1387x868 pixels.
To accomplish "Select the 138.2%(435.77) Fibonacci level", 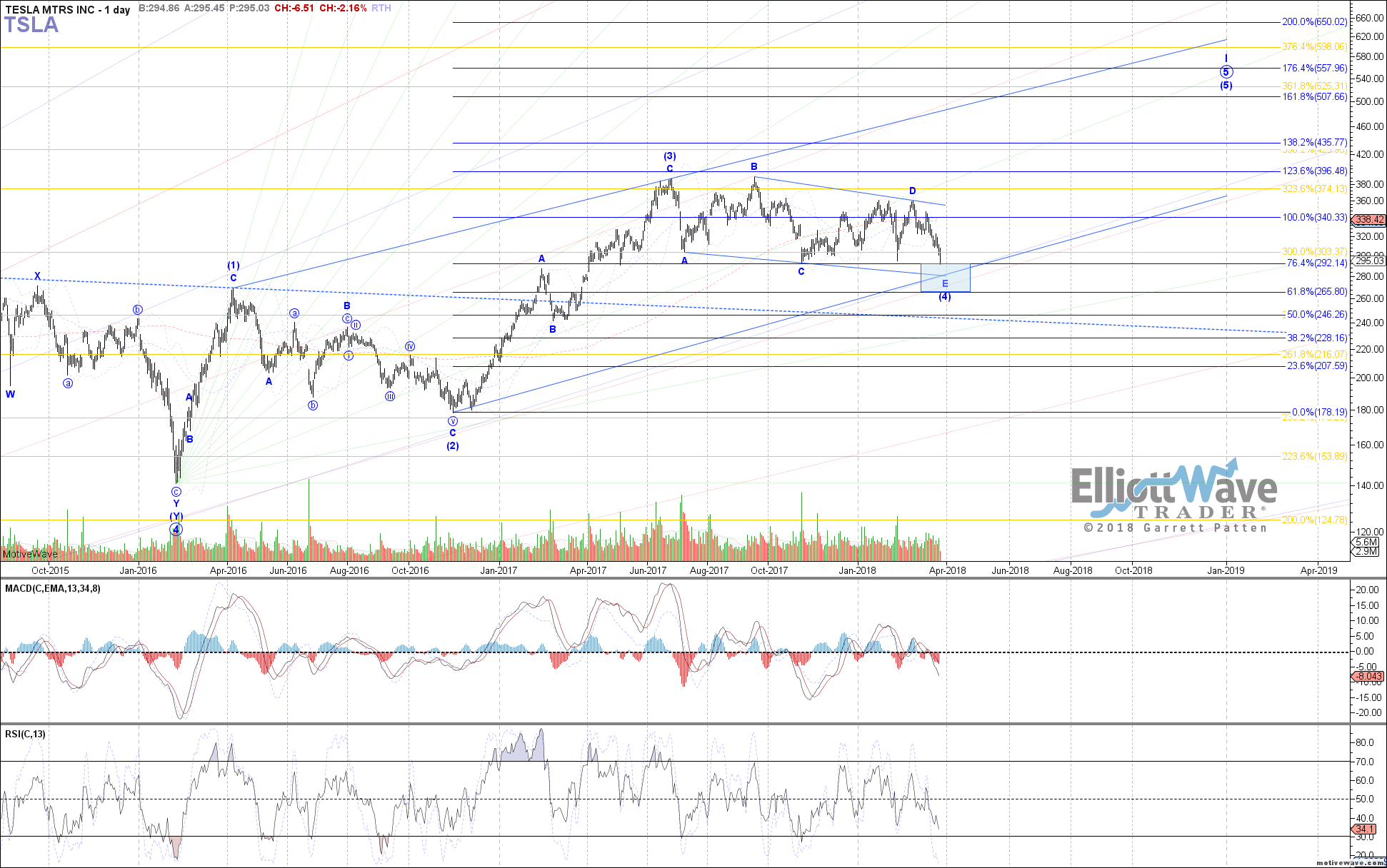I will 1314,143.
